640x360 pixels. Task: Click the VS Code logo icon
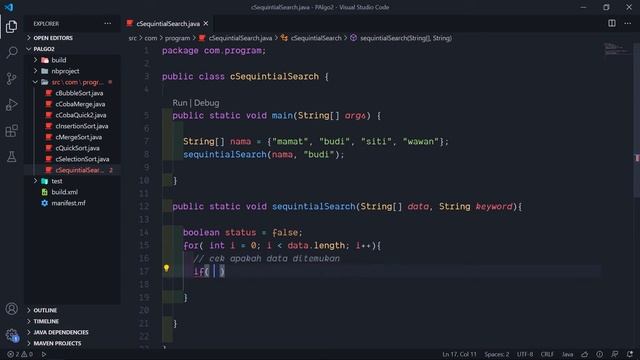coord(9,7)
